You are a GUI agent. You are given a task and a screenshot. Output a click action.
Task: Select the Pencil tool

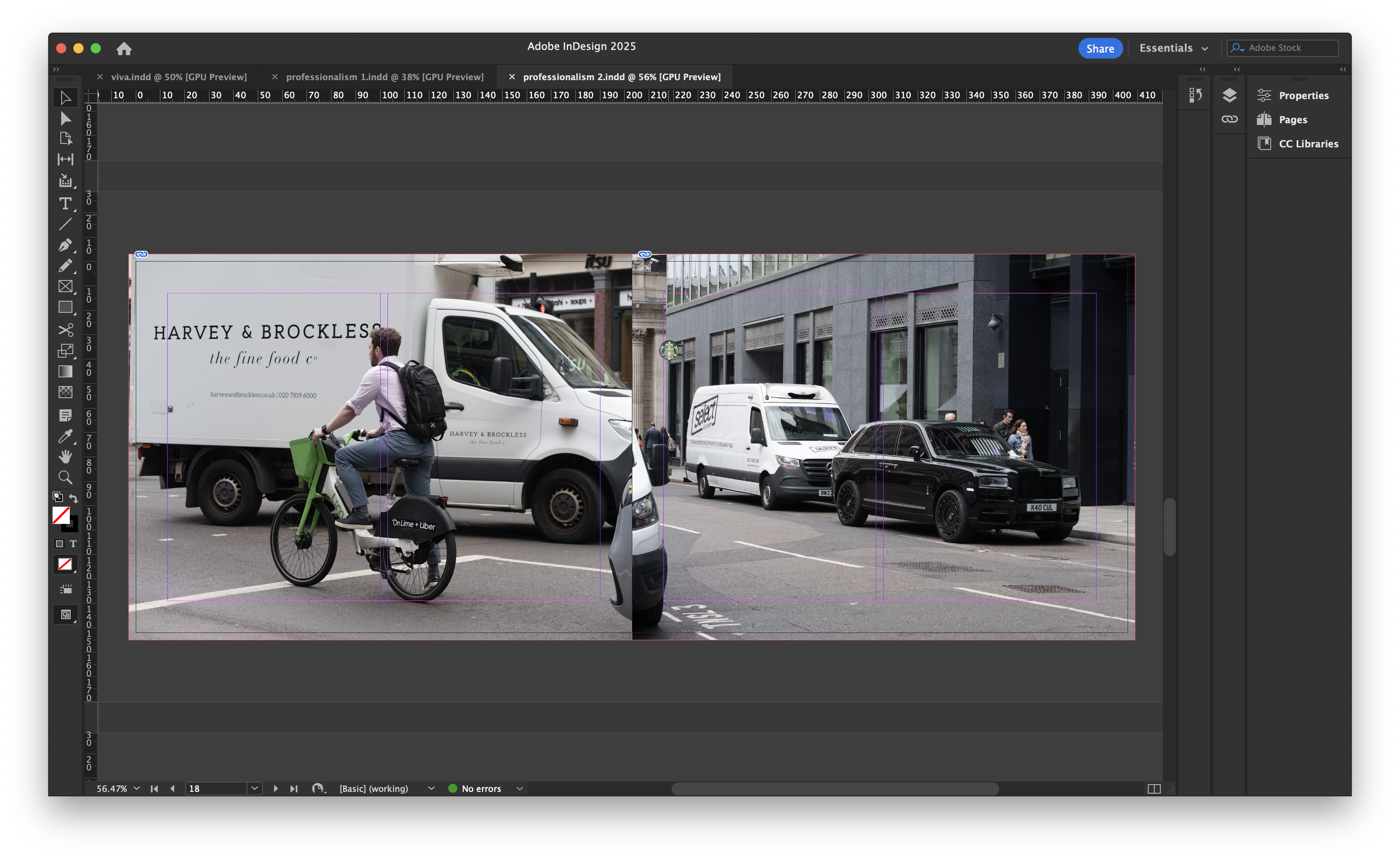66,265
